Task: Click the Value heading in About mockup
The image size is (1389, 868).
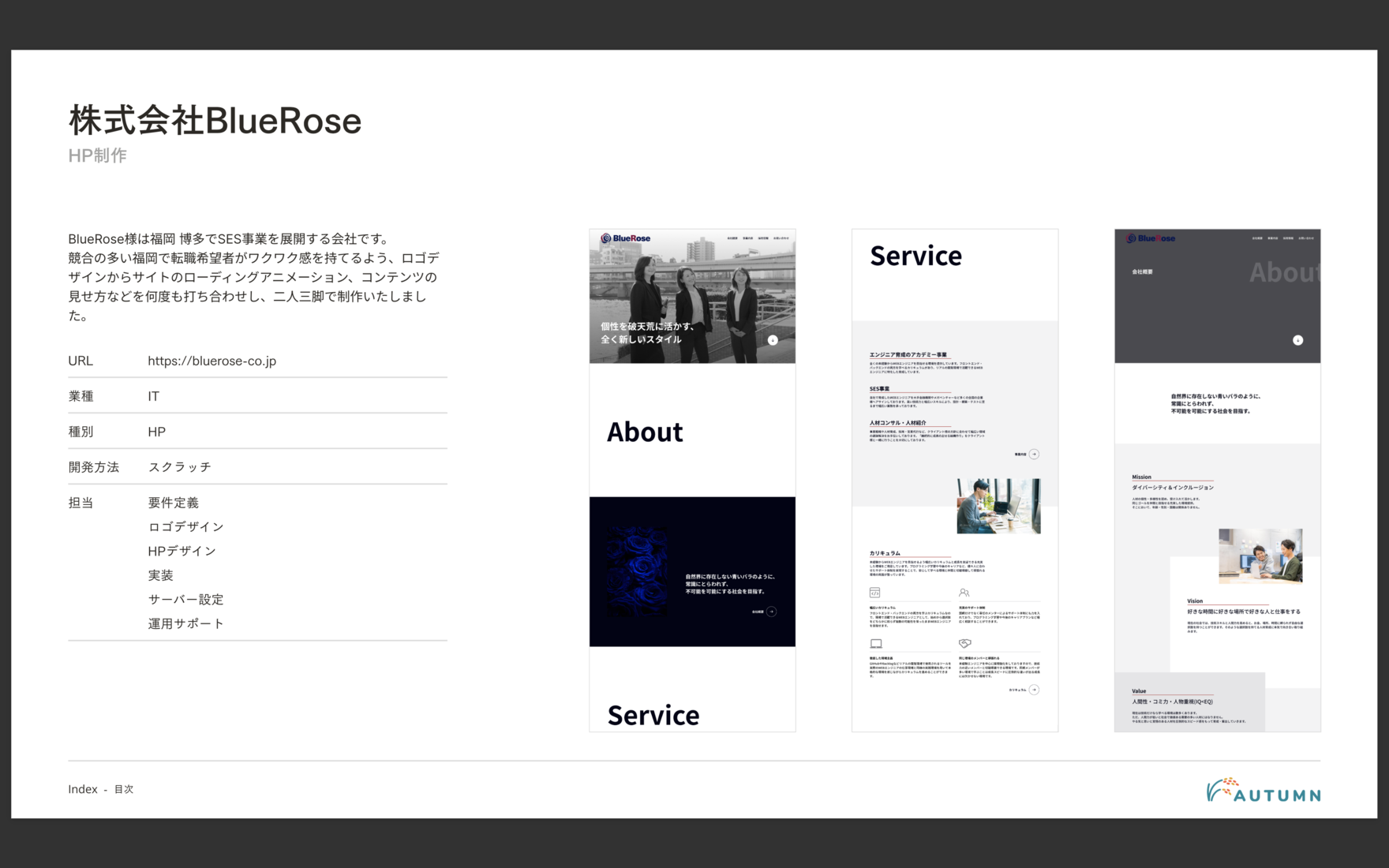Action: tap(1139, 691)
